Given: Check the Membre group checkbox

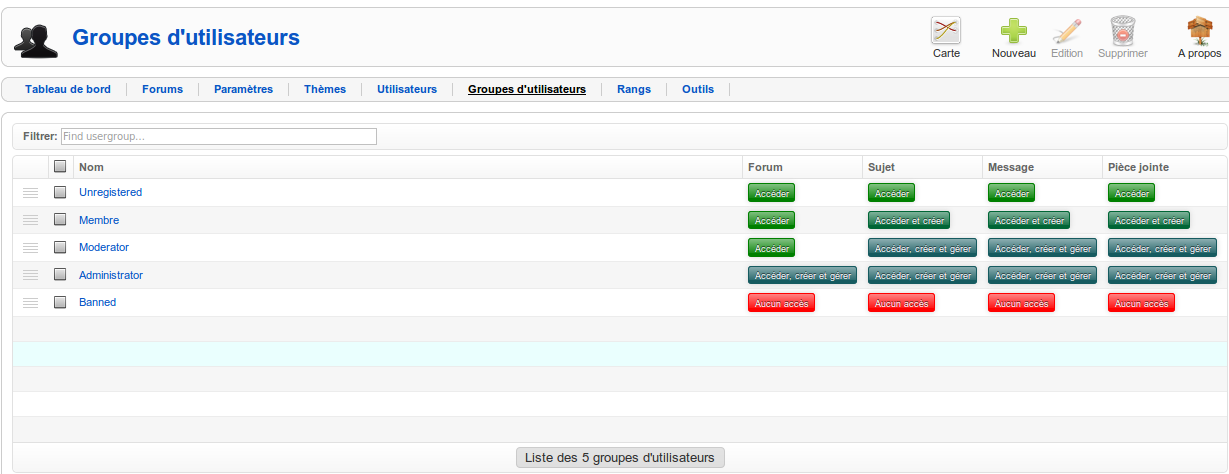Looking at the screenshot, I should point(60,220).
